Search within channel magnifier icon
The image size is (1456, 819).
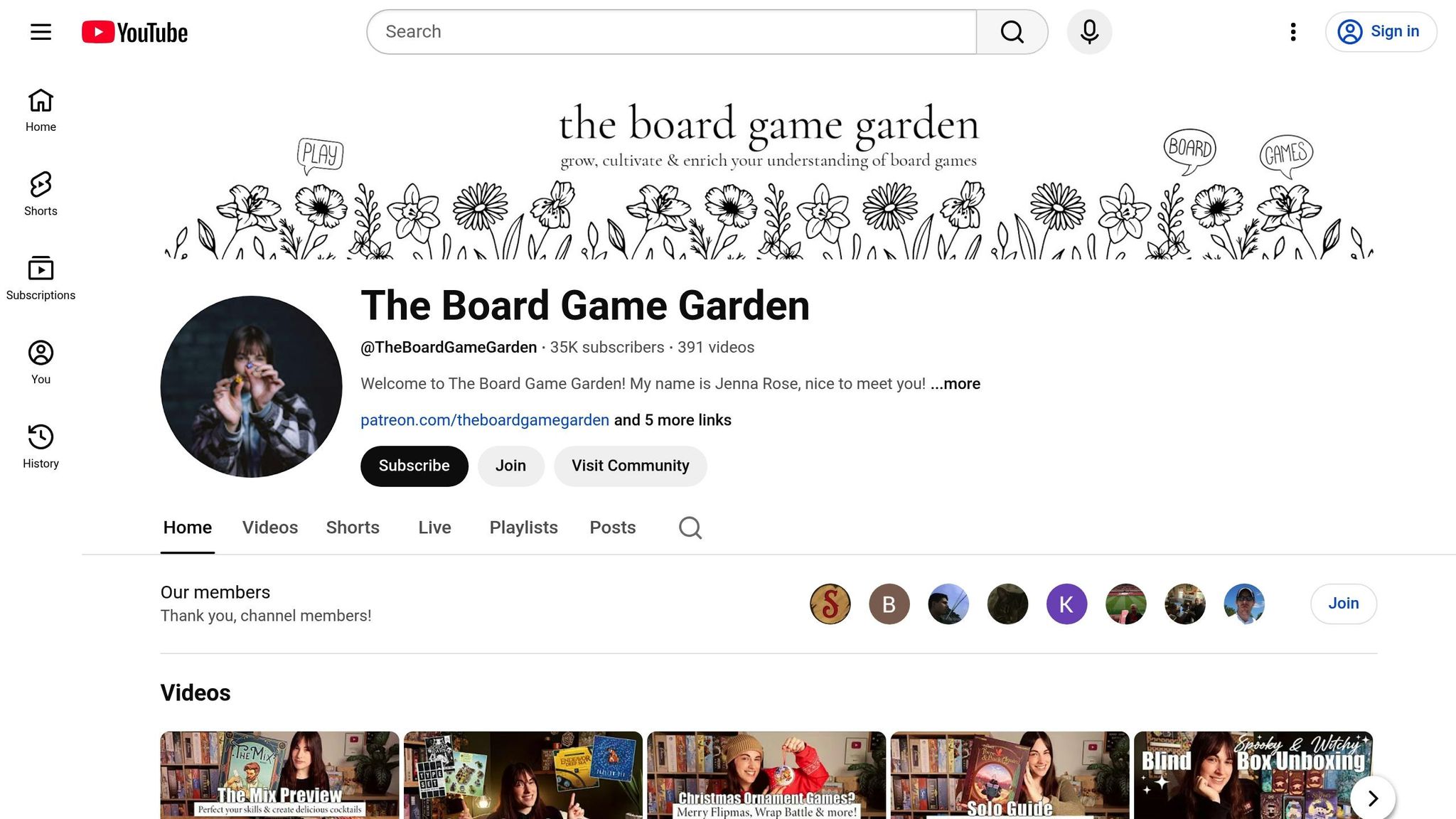pyautogui.click(x=690, y=528)
